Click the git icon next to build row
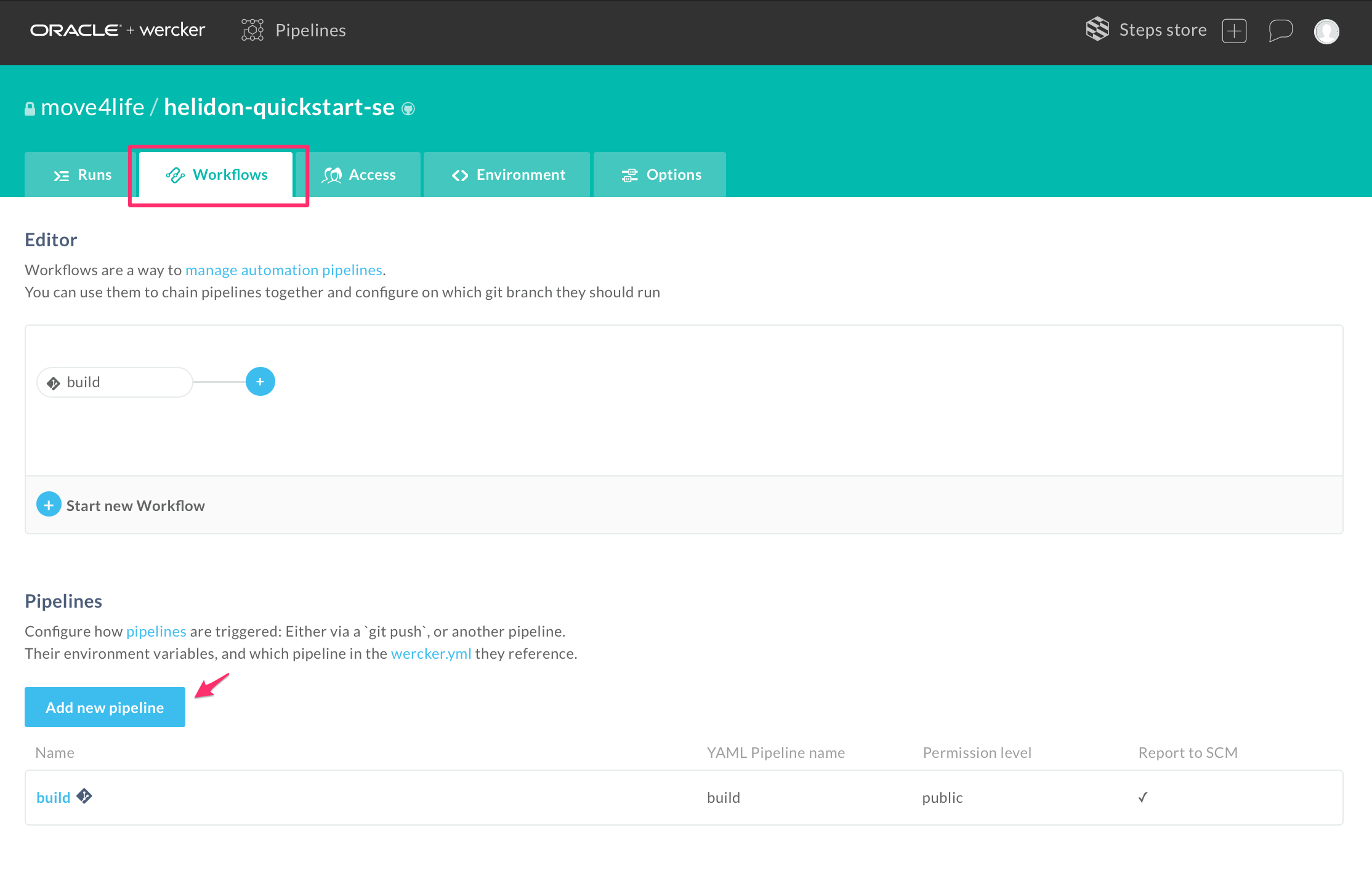The width and height of the screenshot is (1372, 873). click(84, 796)
